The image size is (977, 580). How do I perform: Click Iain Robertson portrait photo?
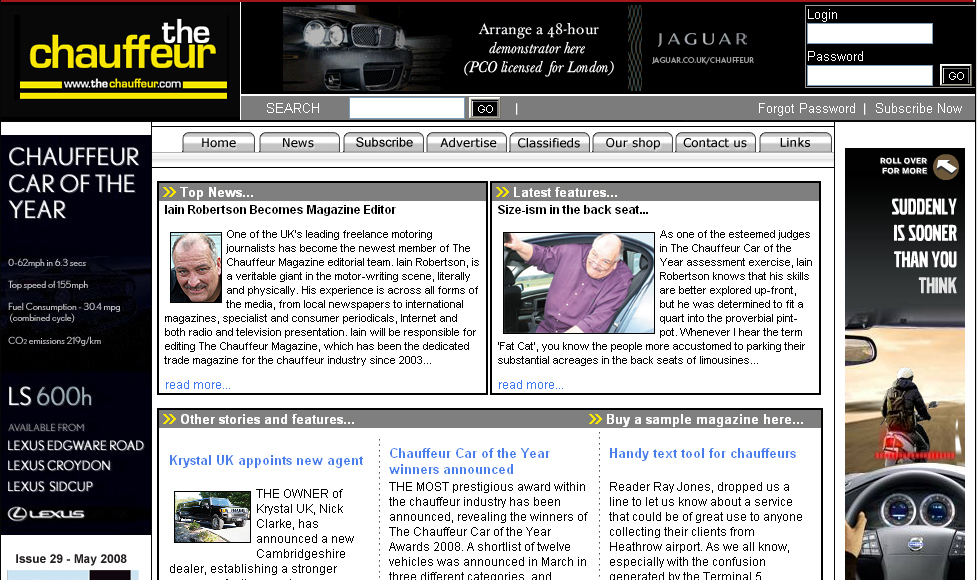click(196, 268)
